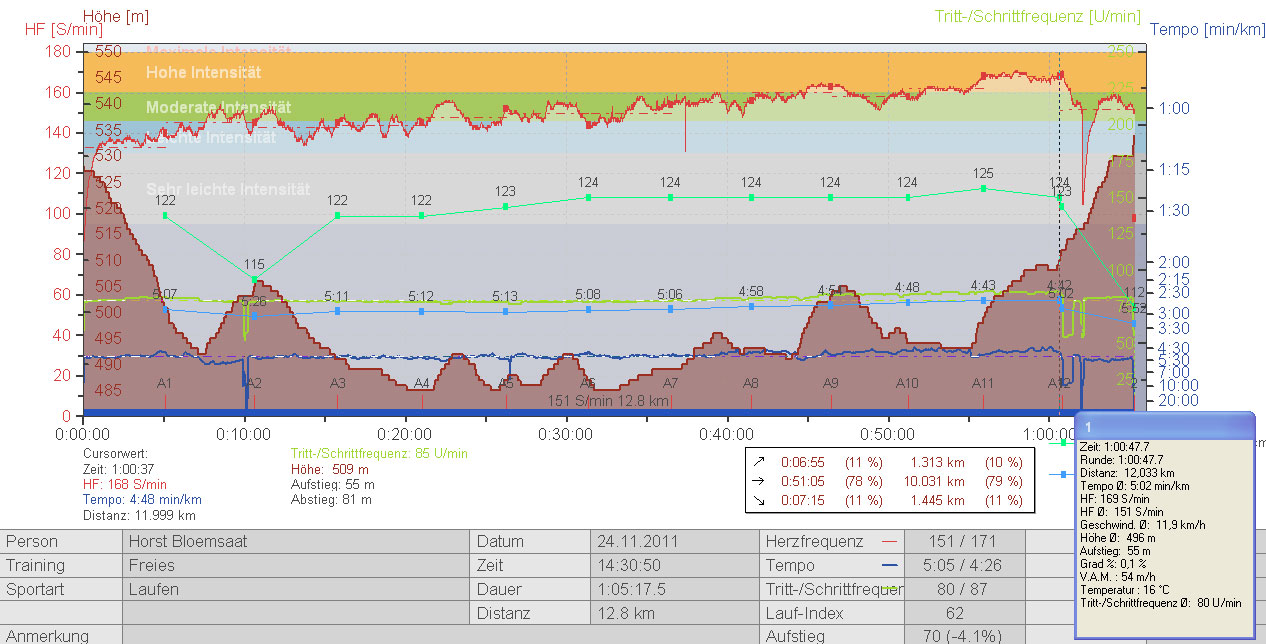Screen dimensions: 1266x644
Task: Click the Tritt-/Schrittfrequenz [U/min] axis title
Action: 1037,16
